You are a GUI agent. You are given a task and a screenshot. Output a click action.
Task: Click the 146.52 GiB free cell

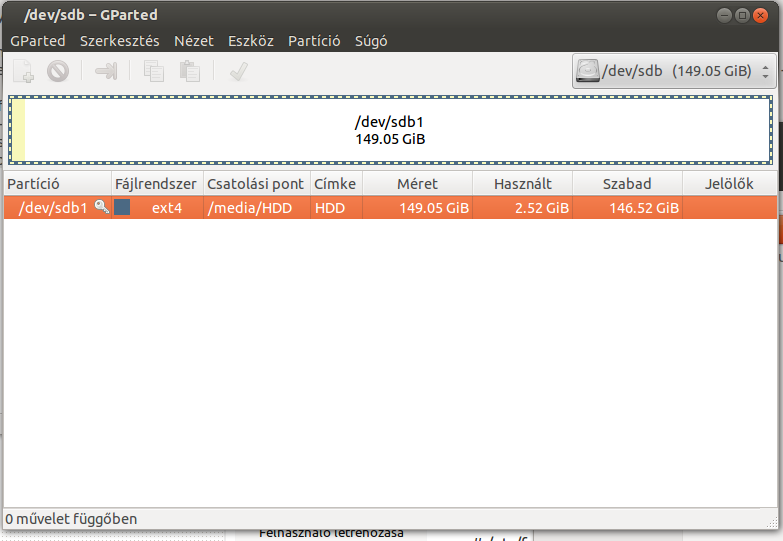(627, 207)
